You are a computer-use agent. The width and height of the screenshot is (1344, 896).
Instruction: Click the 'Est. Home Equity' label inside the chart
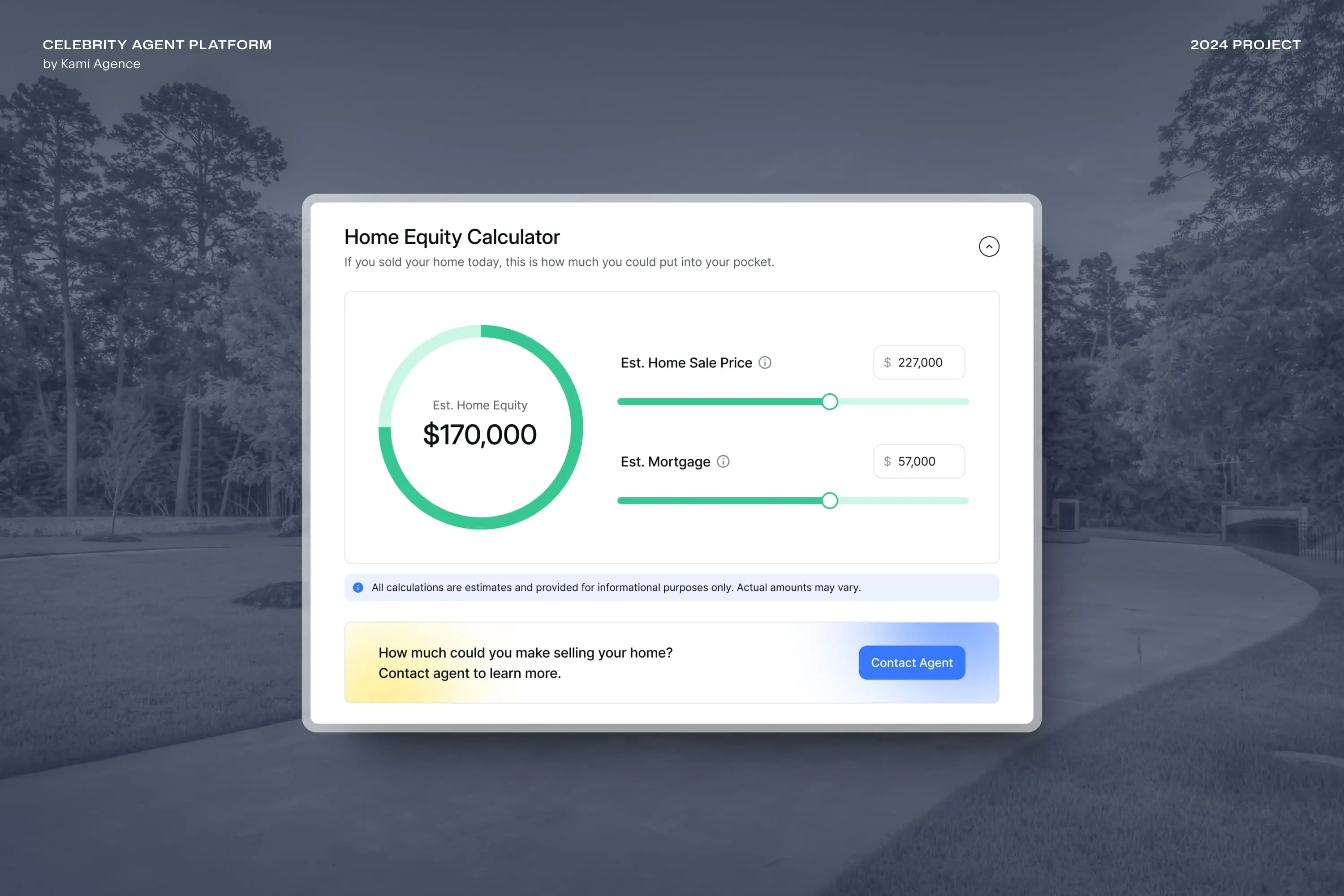pos(479,405)
